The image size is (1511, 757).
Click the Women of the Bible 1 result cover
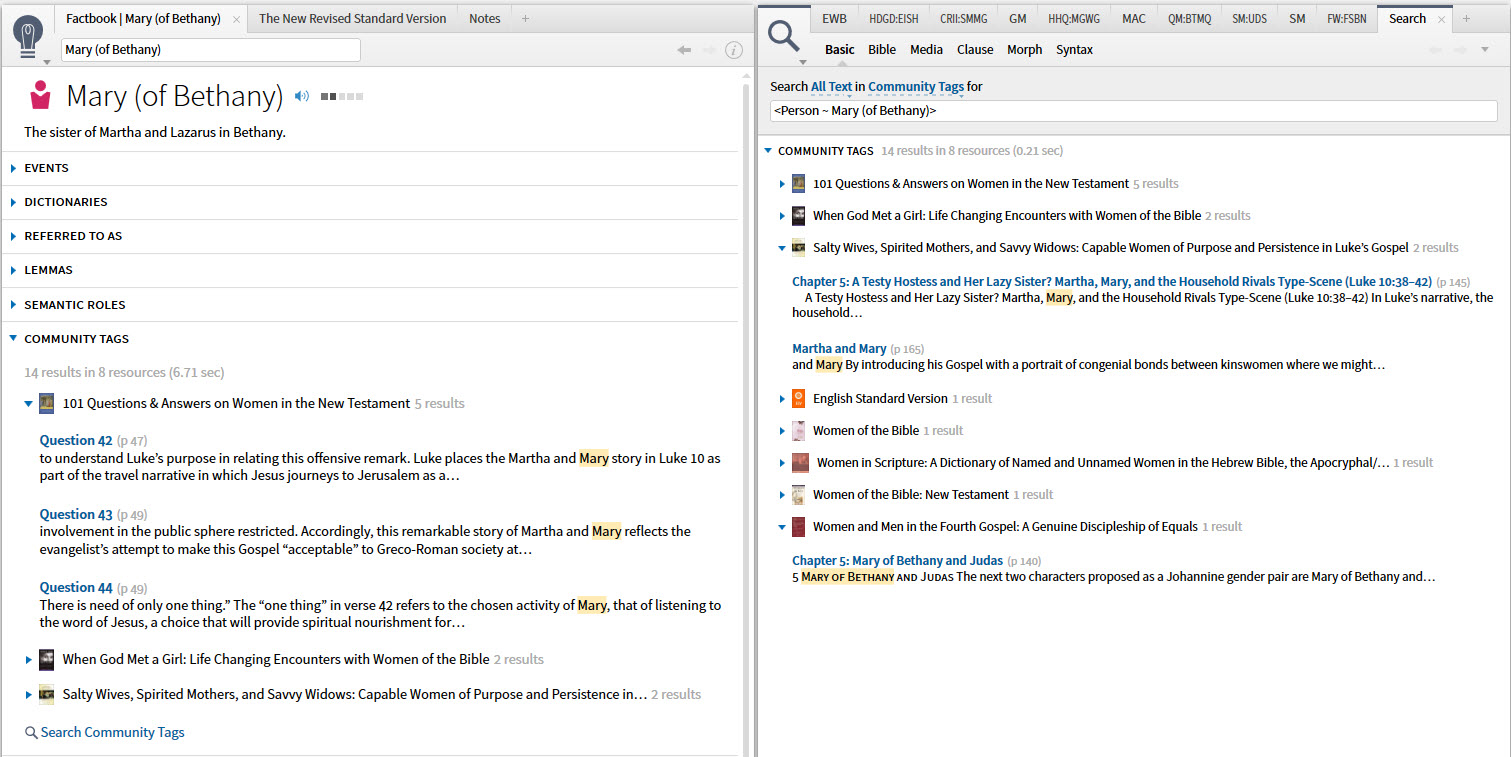(x=798, y=431)
